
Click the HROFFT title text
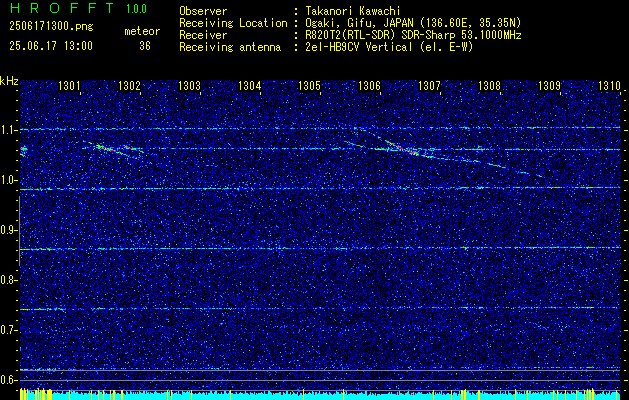coord(62,8)
